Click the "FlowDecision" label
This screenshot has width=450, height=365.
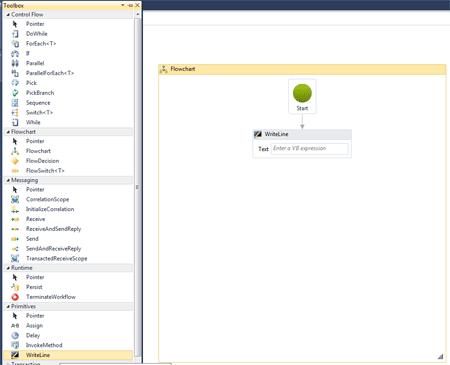[x=43, y=161]
